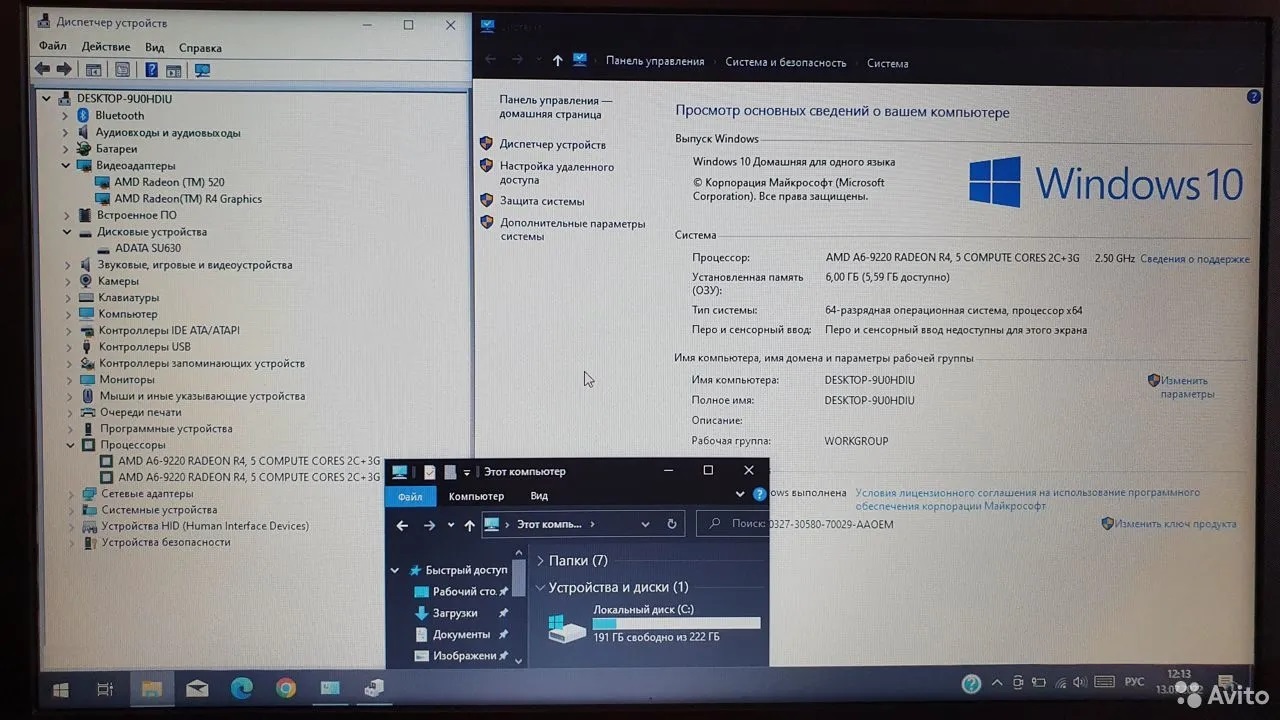Open the Справка menu in Device Manager

tap(200, 47)
